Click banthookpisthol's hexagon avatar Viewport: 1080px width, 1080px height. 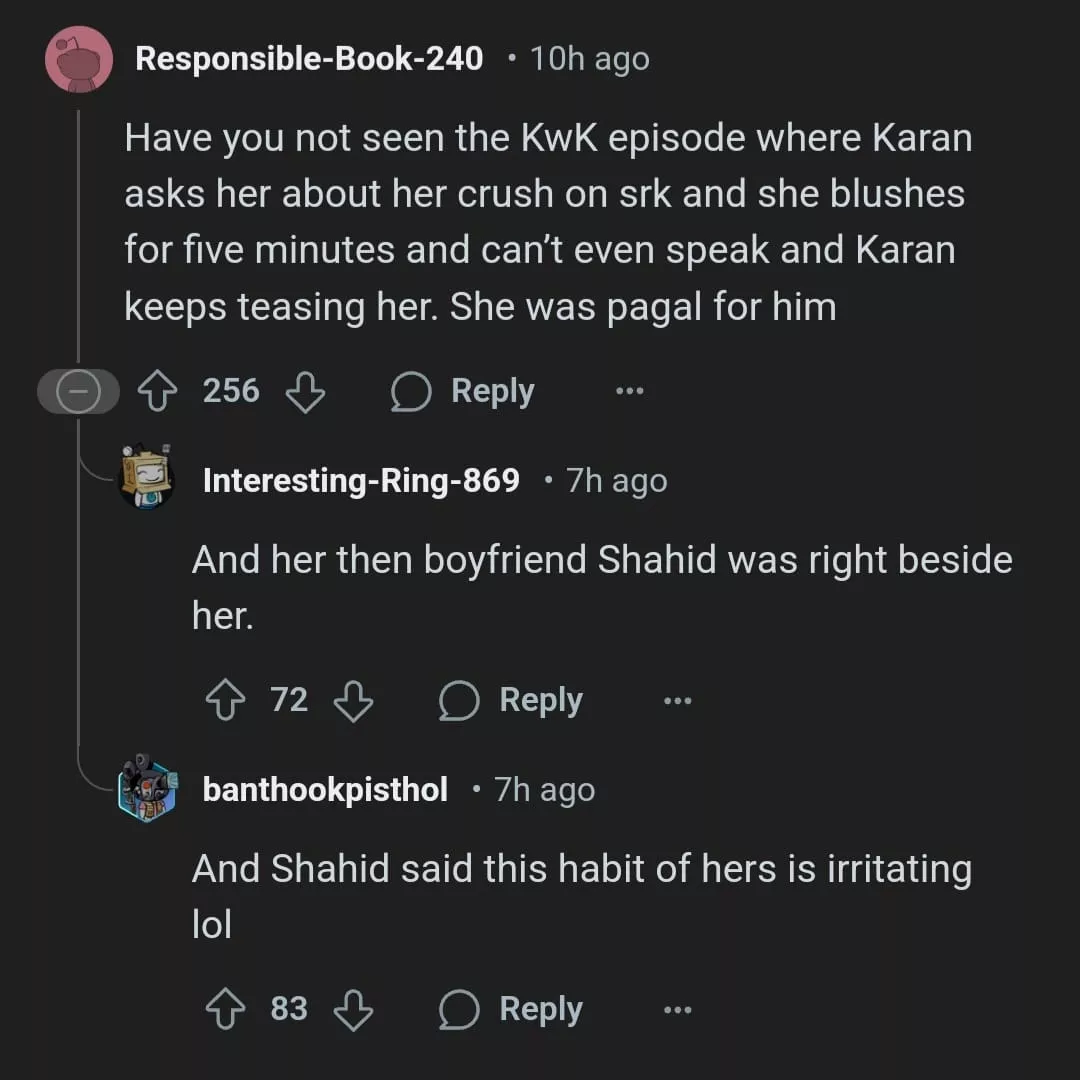click(x=147, y=789)
